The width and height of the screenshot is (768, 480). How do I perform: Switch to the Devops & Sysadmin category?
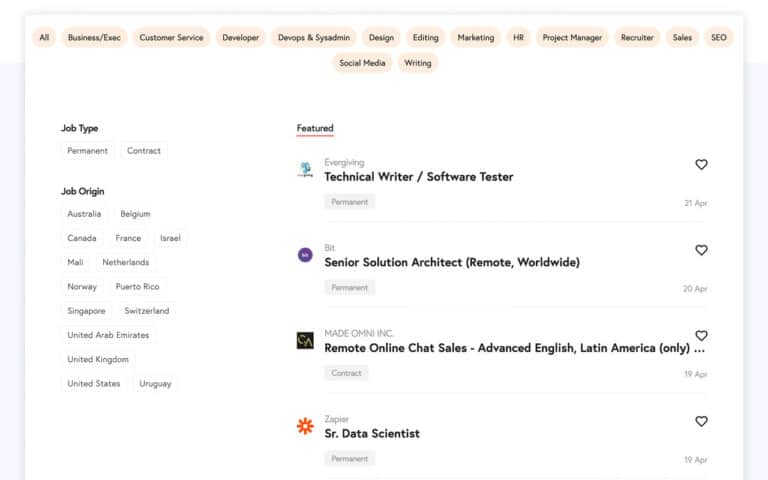coord(313,38)
